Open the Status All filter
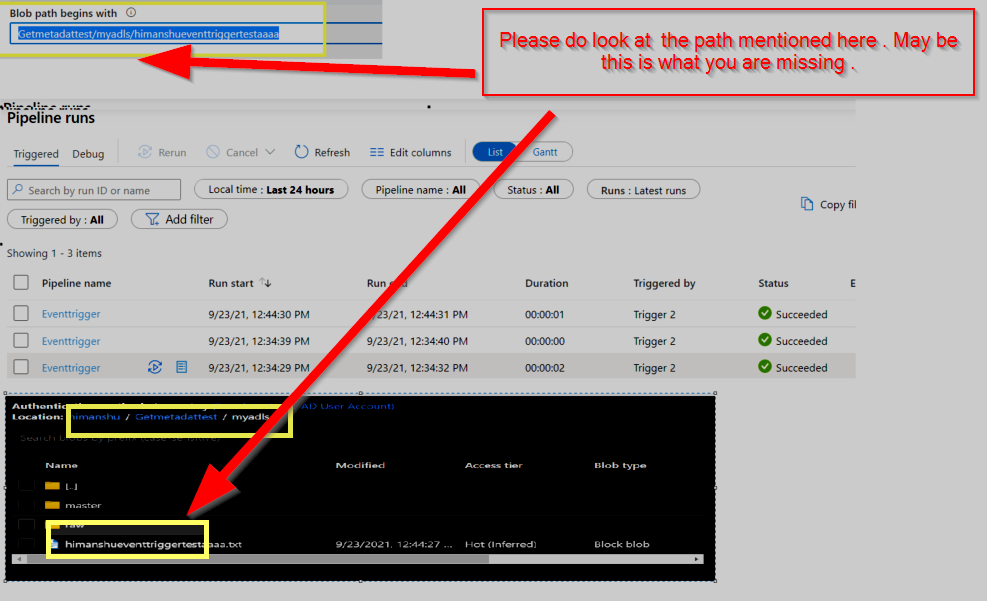 point(533,189)
